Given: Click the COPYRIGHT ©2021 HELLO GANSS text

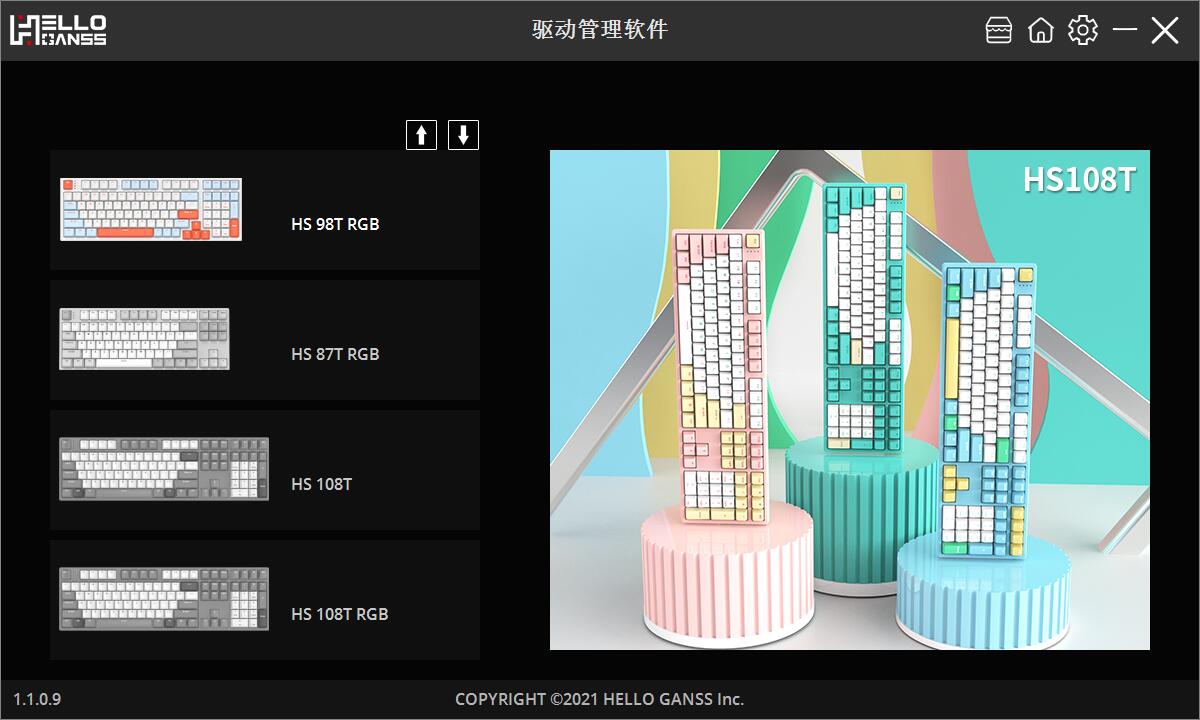Looking at the screenshot, I should pyautogui.click(x=600, y=699).
